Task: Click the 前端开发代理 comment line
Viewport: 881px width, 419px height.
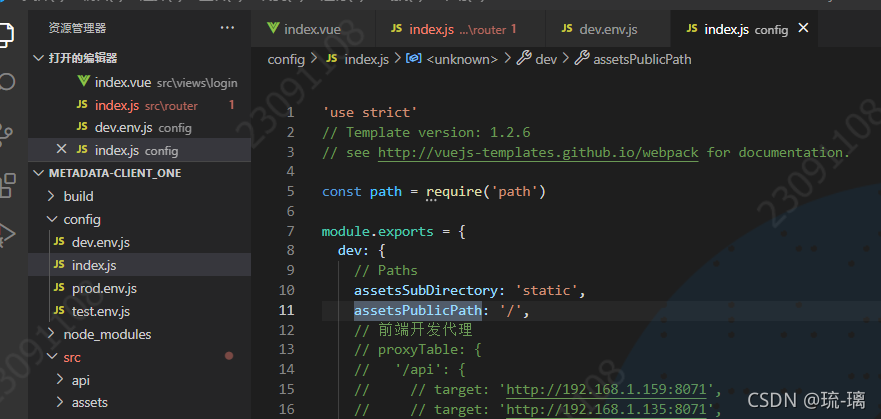Action: pos(413,330)
